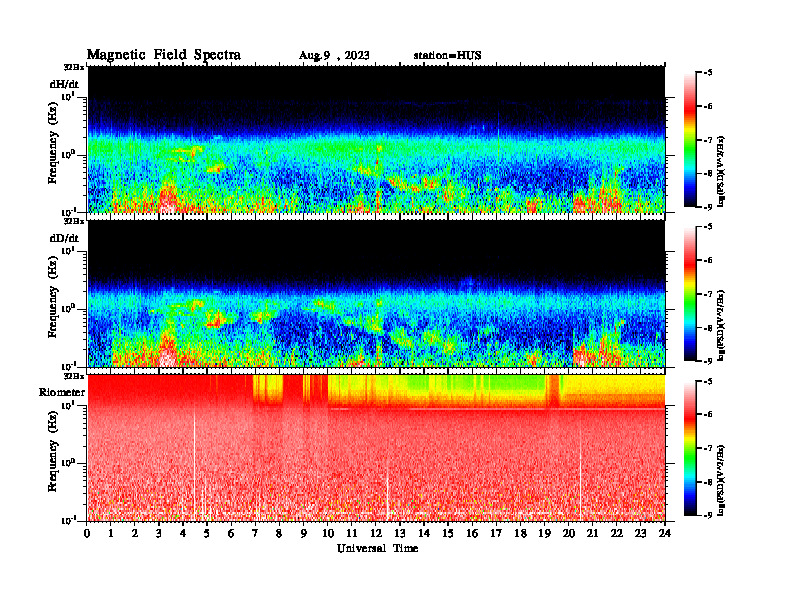Image resolution: width=792 pixels, height=612 pixels.
Task: Click the "0" tick on Universal Time axis
Action: pos(87,533)
